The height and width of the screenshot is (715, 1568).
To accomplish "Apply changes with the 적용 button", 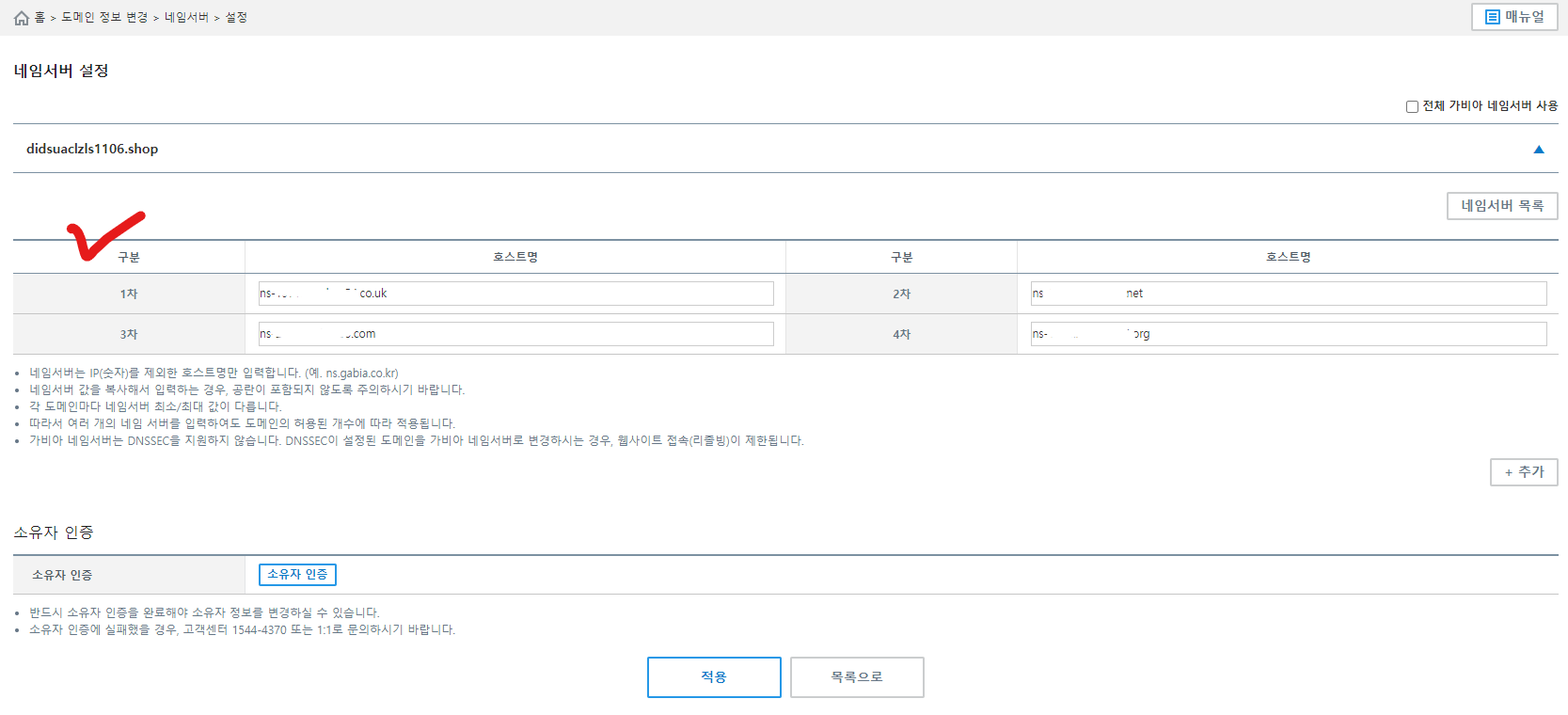I will coord(714,677).
